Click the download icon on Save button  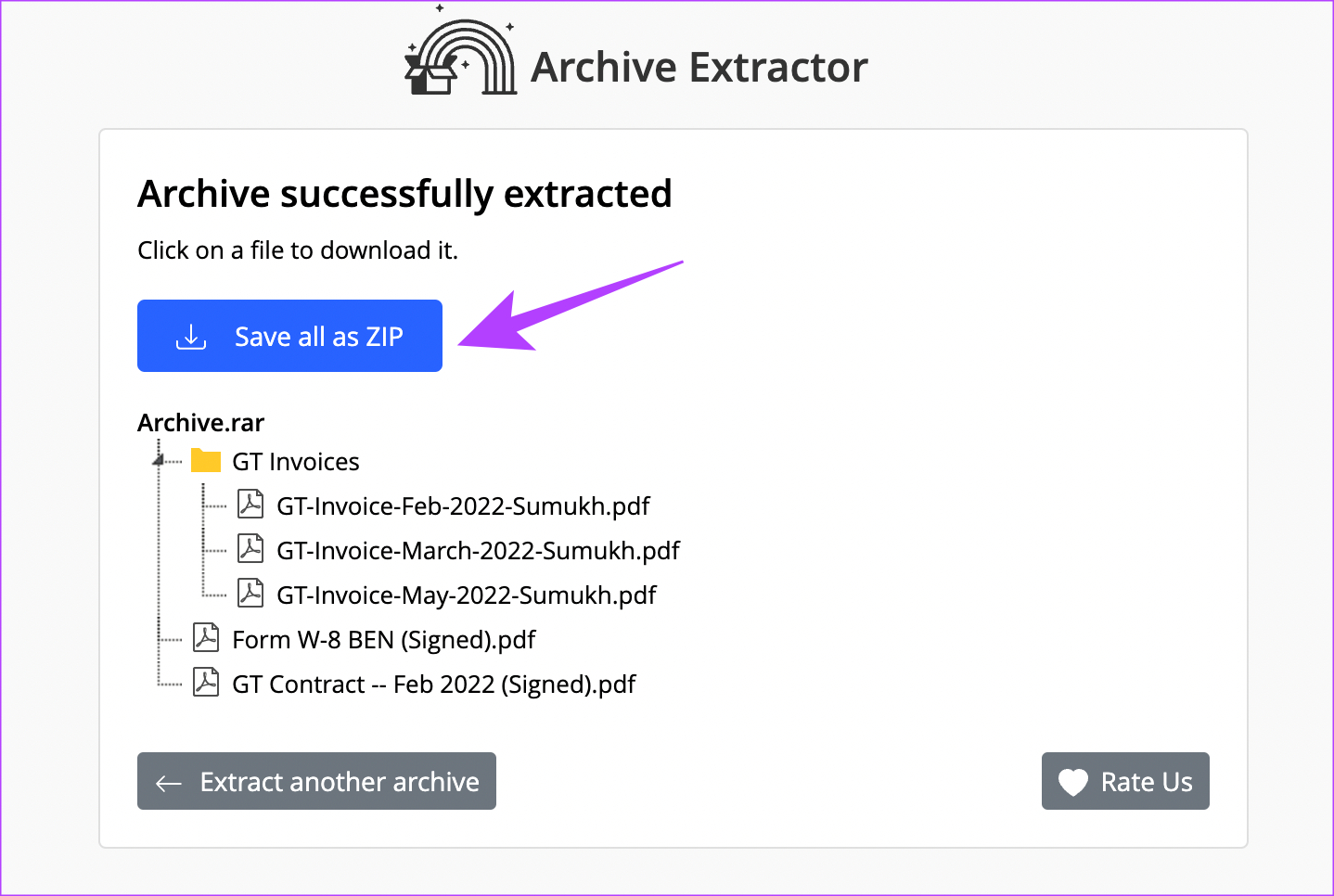pyautogui.click(x=191, y=337)
